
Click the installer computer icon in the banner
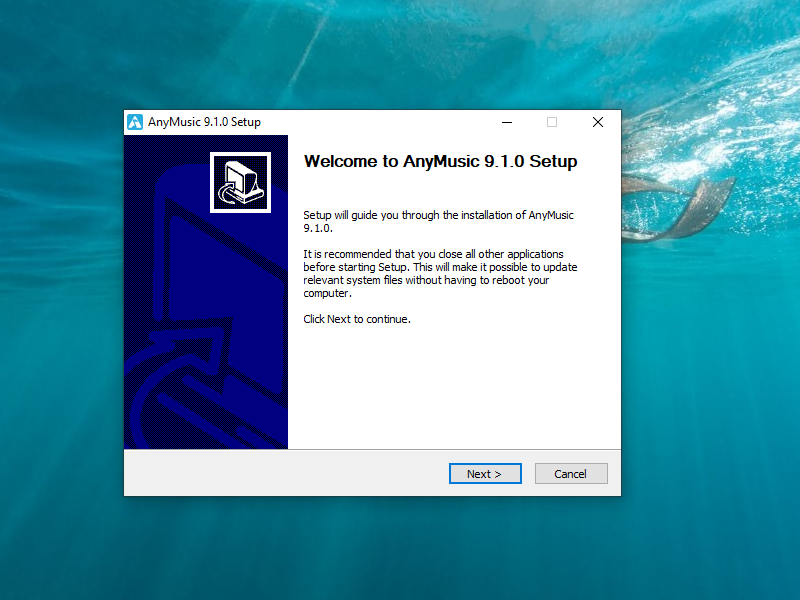pyautogui.click(x=240, y=182)
